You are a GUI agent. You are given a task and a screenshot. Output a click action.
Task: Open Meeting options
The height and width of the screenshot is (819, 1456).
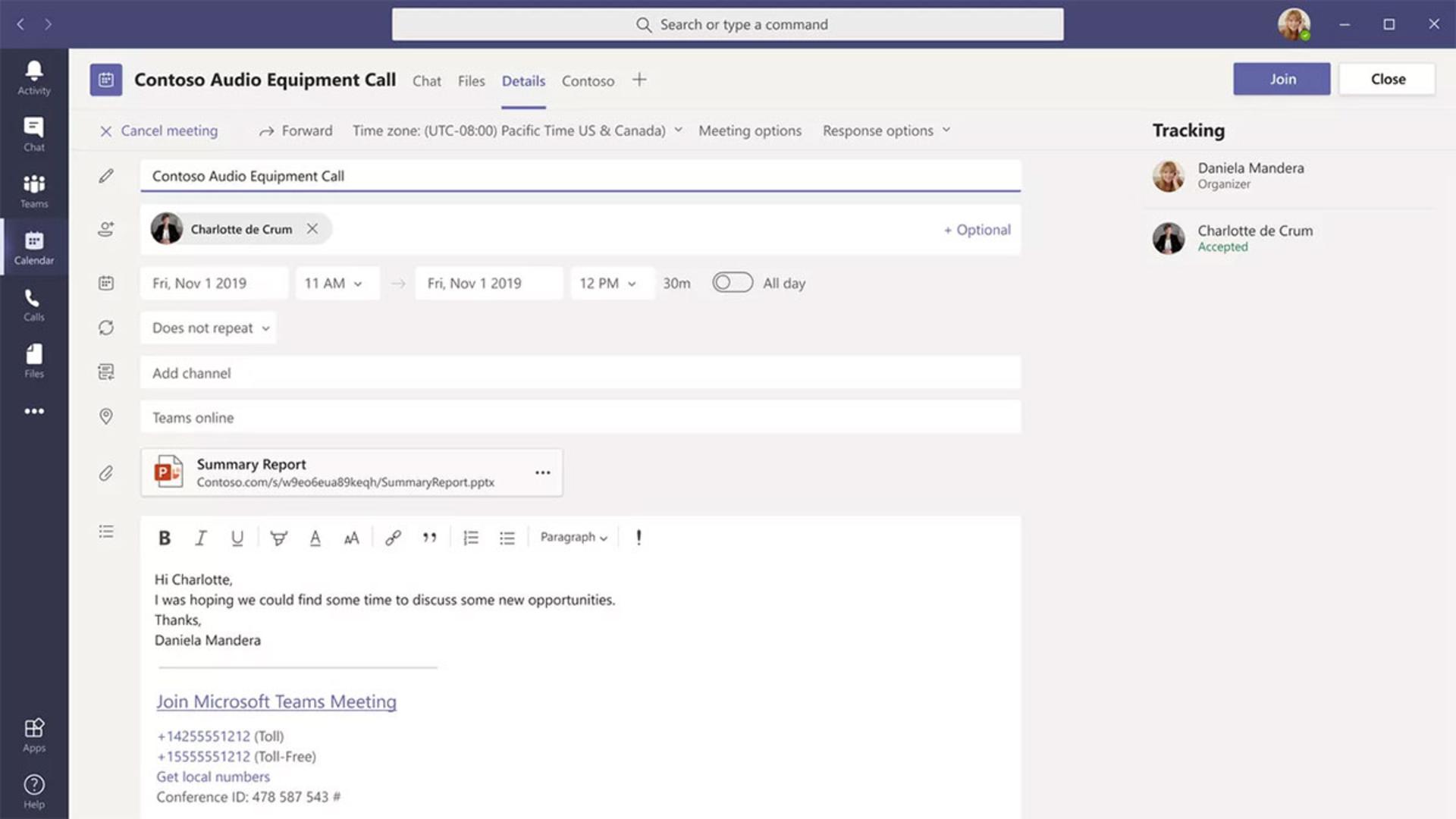(x=750, y=130)
